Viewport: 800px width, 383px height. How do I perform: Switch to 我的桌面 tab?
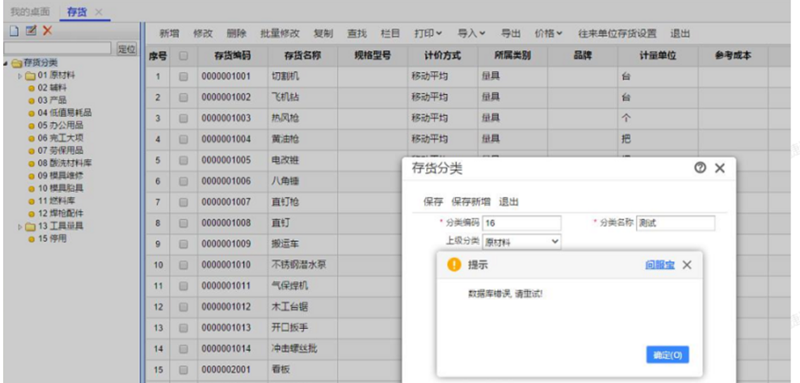pos(30,11)
